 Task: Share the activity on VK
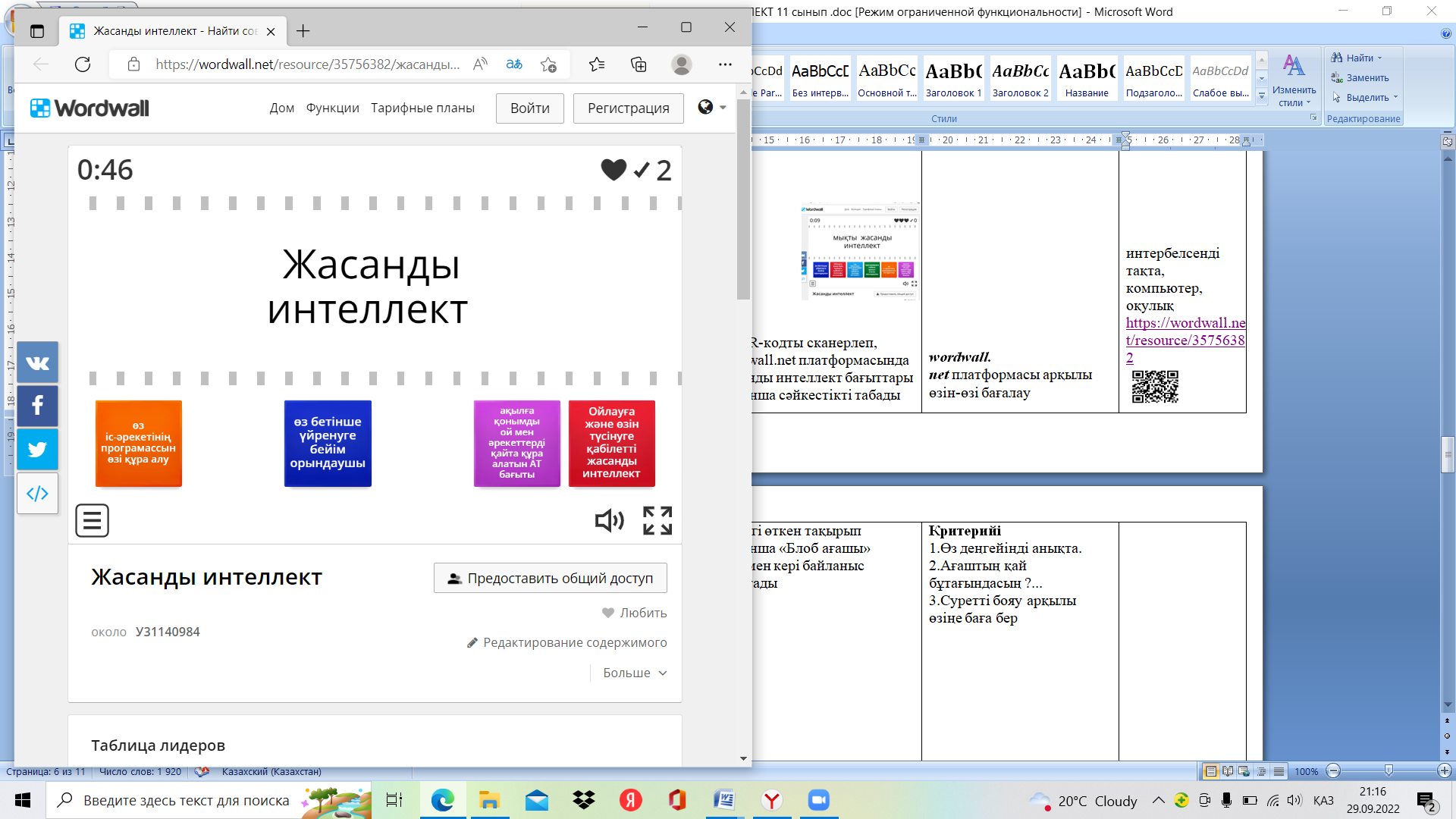tap(37, 362)
